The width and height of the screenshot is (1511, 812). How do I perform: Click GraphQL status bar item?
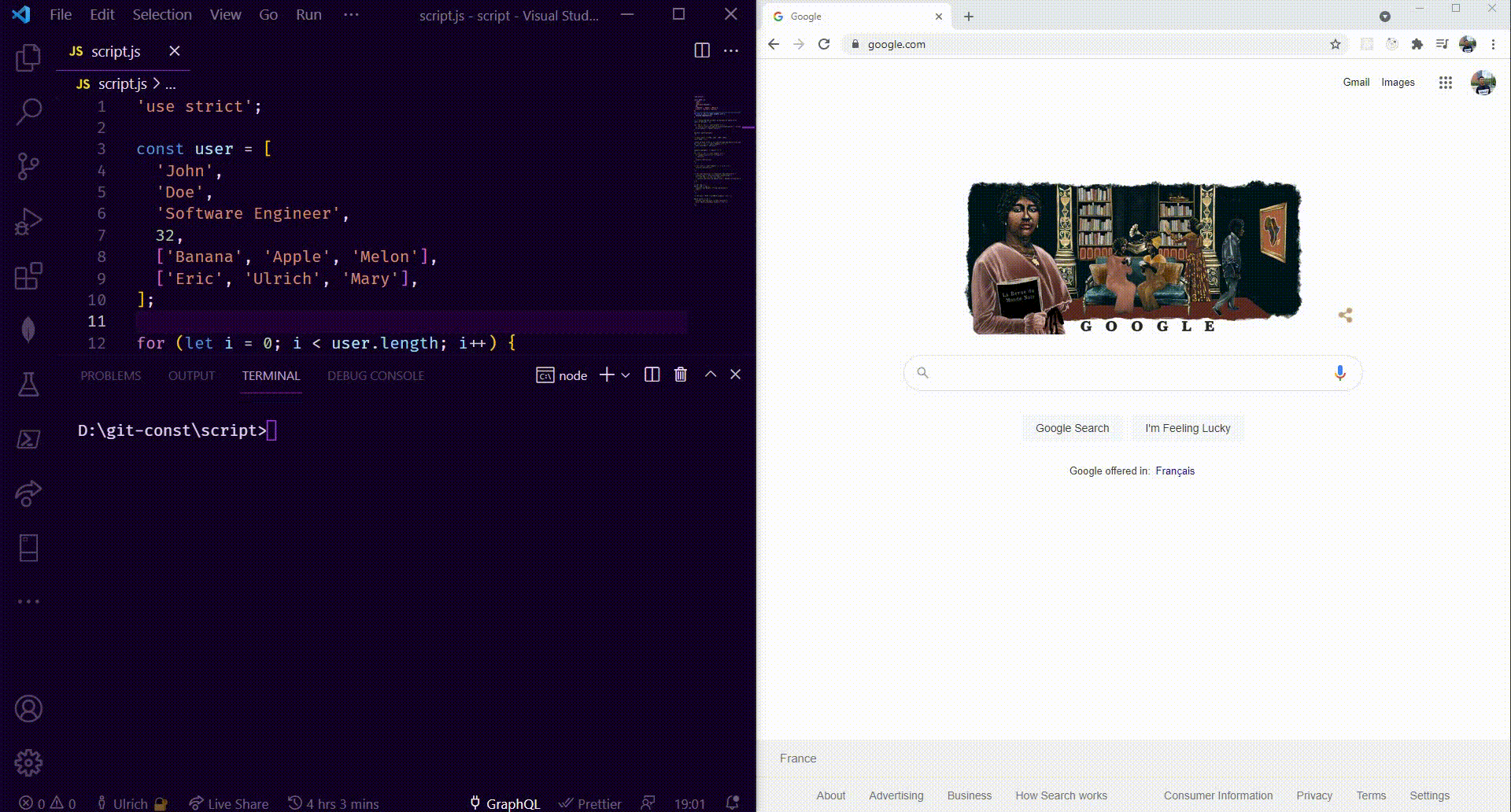pyautogui.click(x=504, y=803)
